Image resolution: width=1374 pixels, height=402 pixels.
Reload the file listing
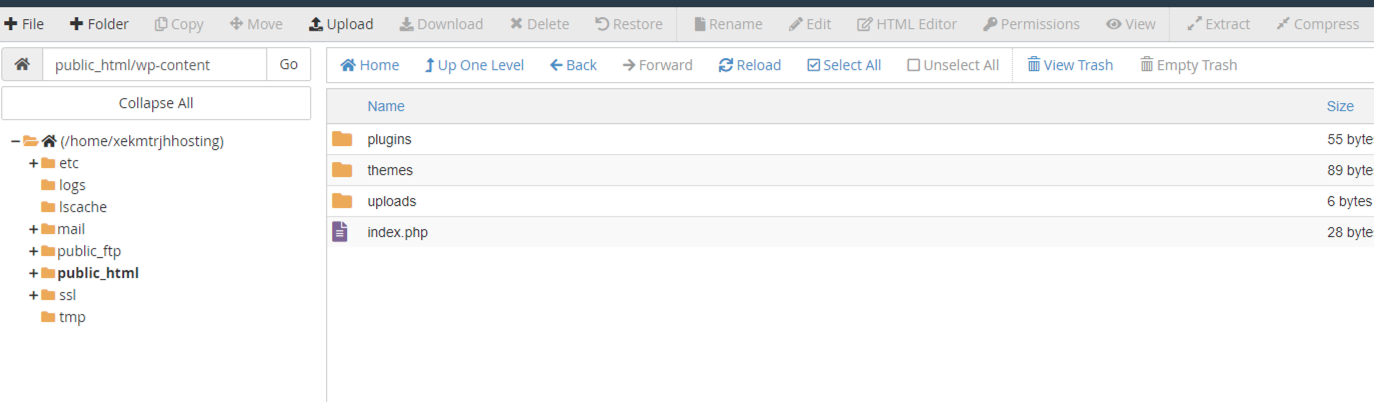tap(749, 65)
